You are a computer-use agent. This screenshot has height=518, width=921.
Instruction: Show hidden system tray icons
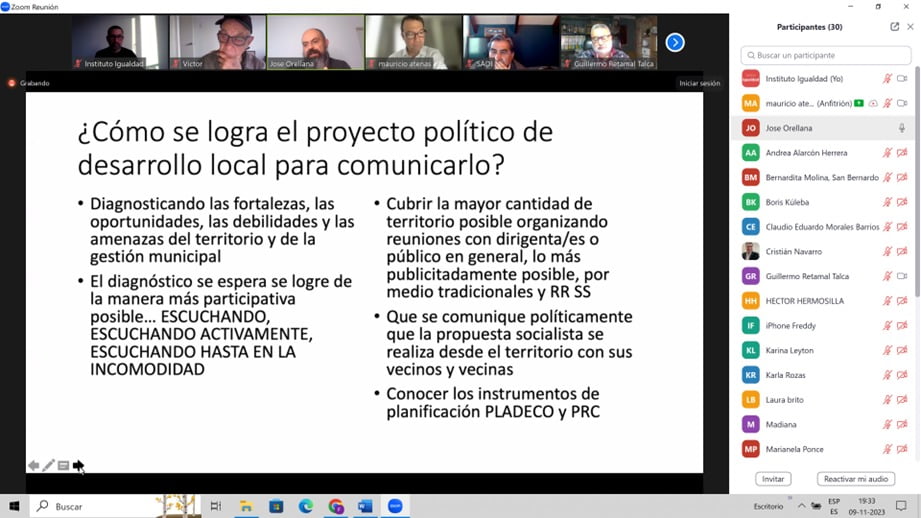801,507
